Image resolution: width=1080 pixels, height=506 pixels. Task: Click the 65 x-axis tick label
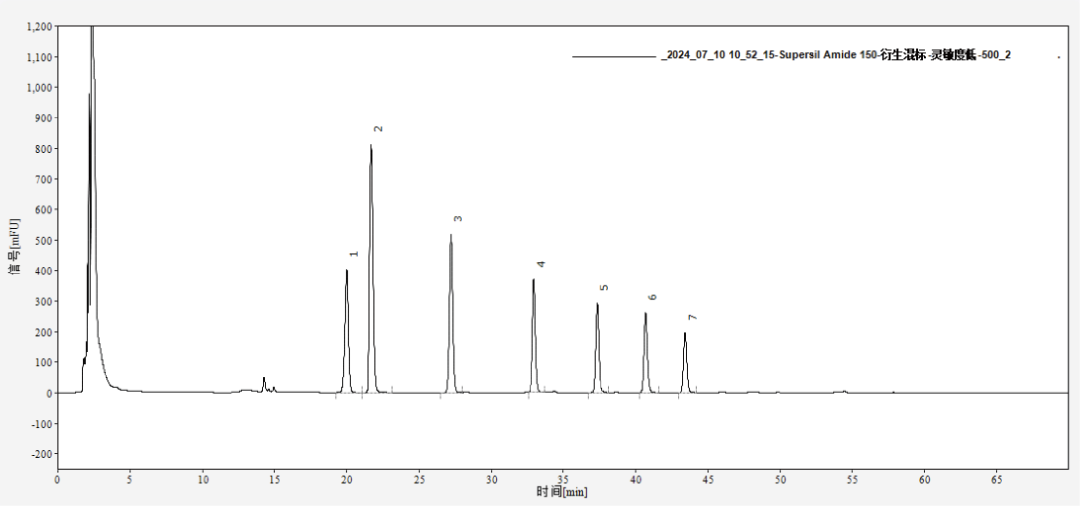[x=997, y=478]
